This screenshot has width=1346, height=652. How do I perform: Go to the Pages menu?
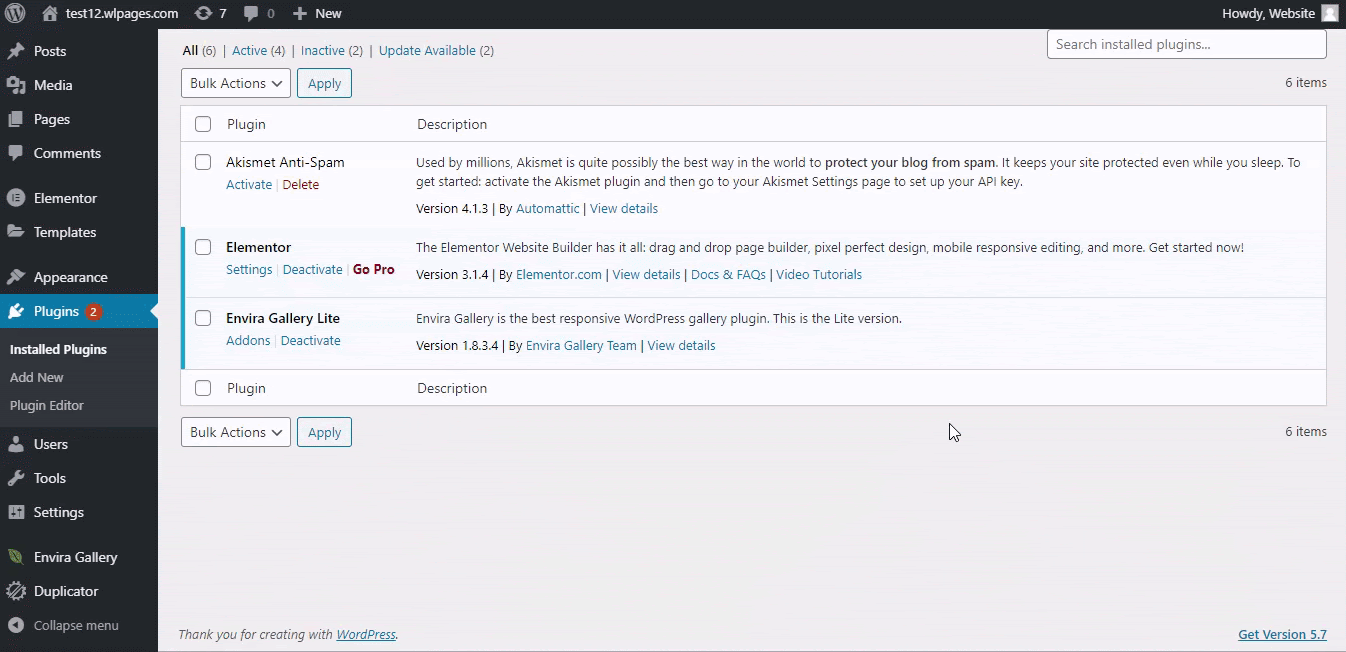pyautogui.click(x=52, y=119)
